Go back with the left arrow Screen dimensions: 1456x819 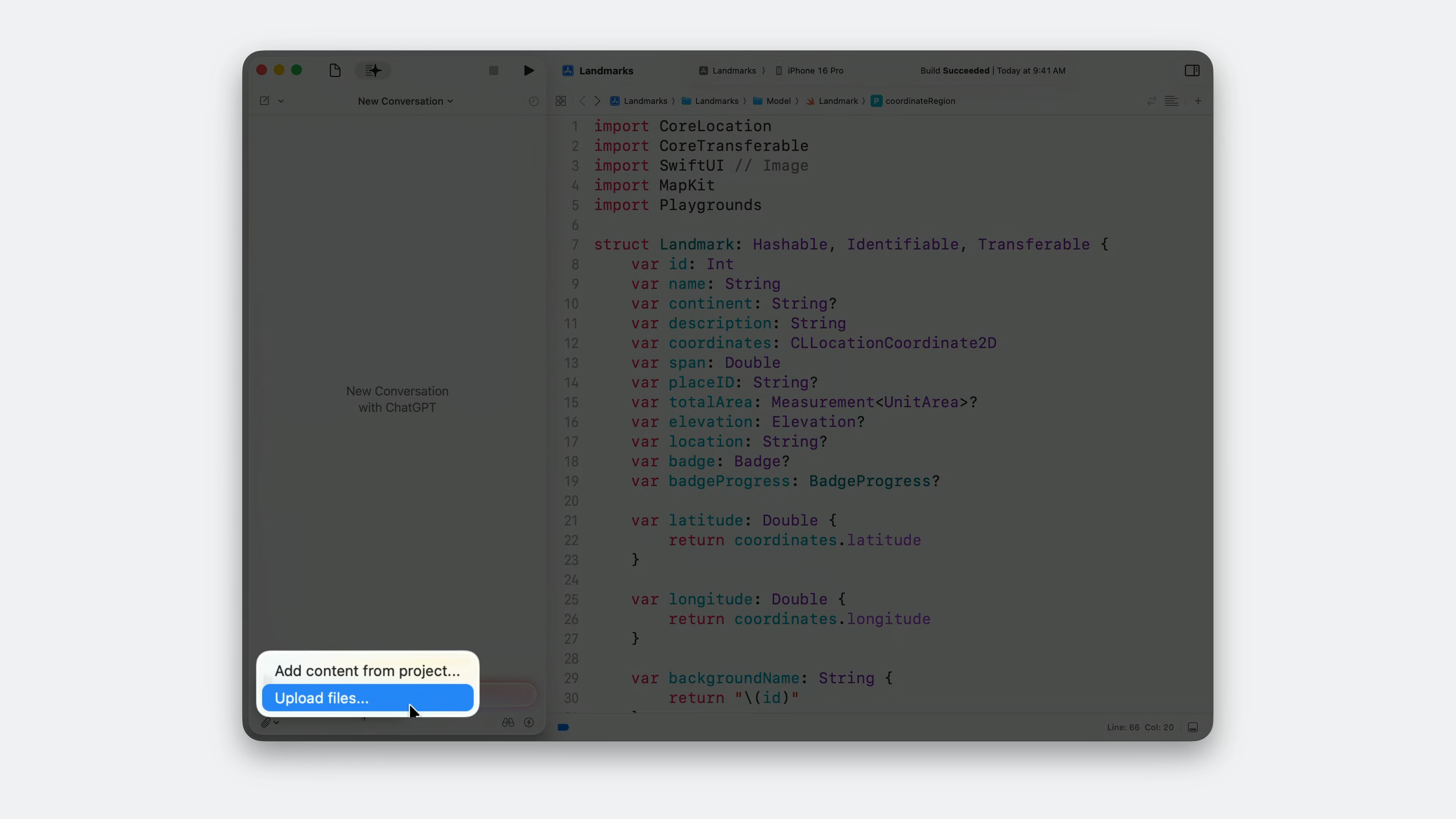tap(582, 101)
